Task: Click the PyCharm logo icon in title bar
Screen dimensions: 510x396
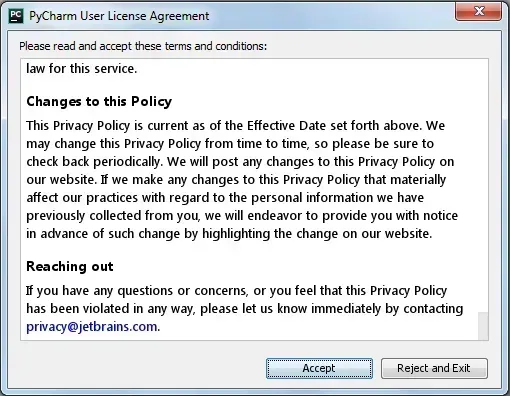Action: (x=16, y=16)
